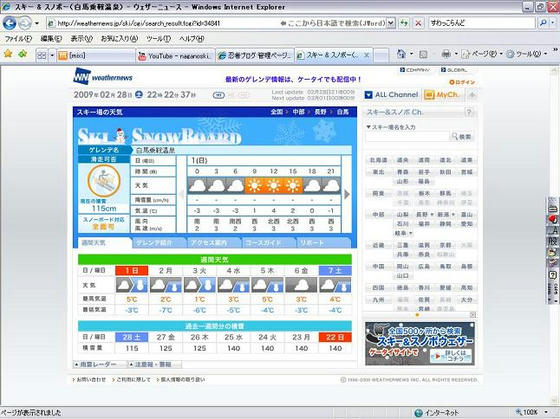Click the next forecast arrow

(x=347, y=195)
